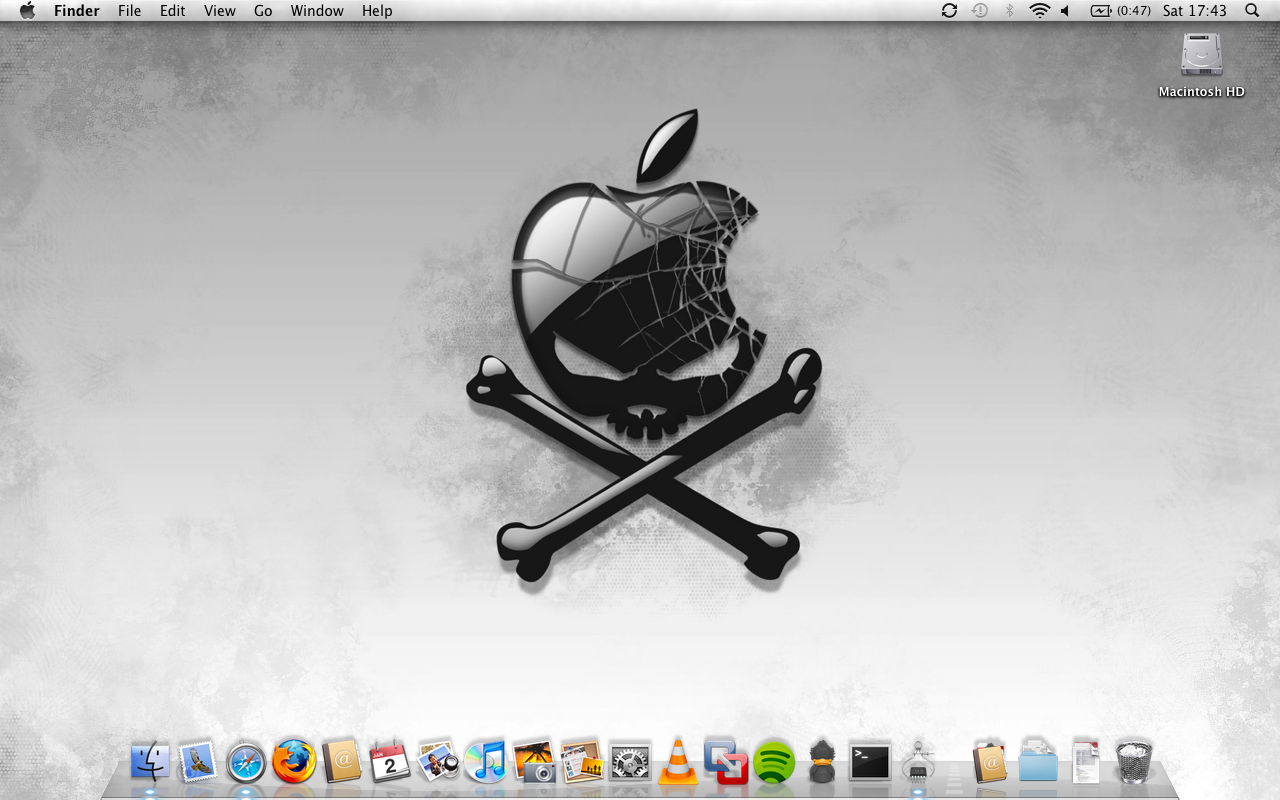Screen dimensions: 1280x800
Task: Open Time Machine menu bar icon
Action: 980,11
